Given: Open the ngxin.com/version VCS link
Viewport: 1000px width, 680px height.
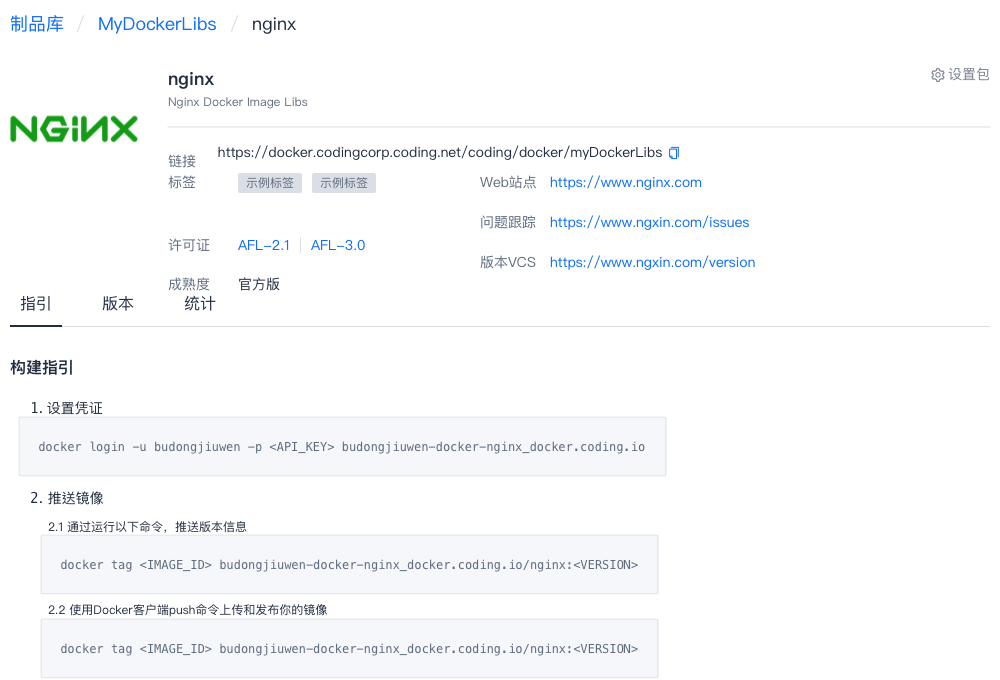Looking at the screenshot, I should [x=652, y=263].
